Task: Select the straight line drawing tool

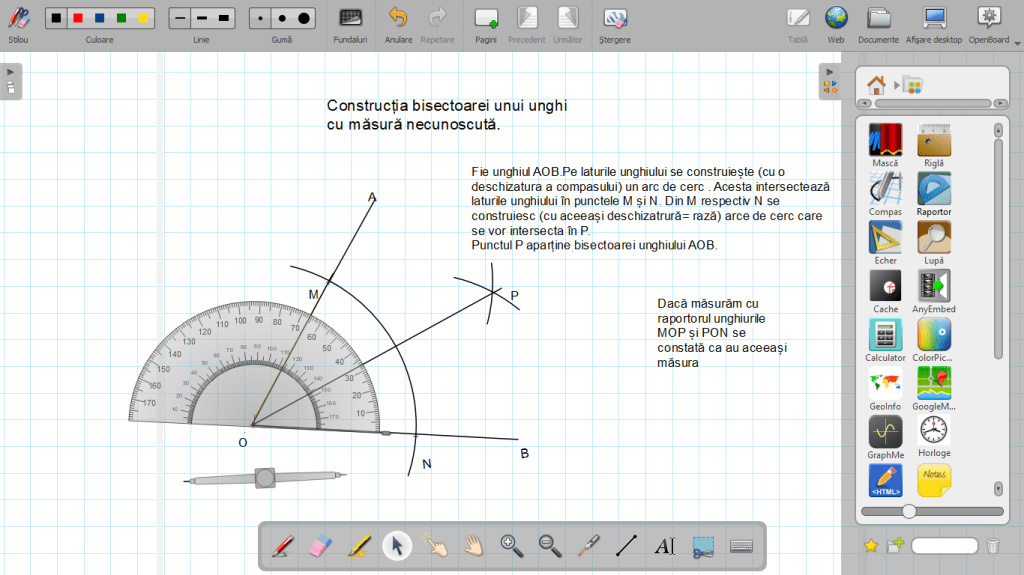Action: click(x=626, y=546)
